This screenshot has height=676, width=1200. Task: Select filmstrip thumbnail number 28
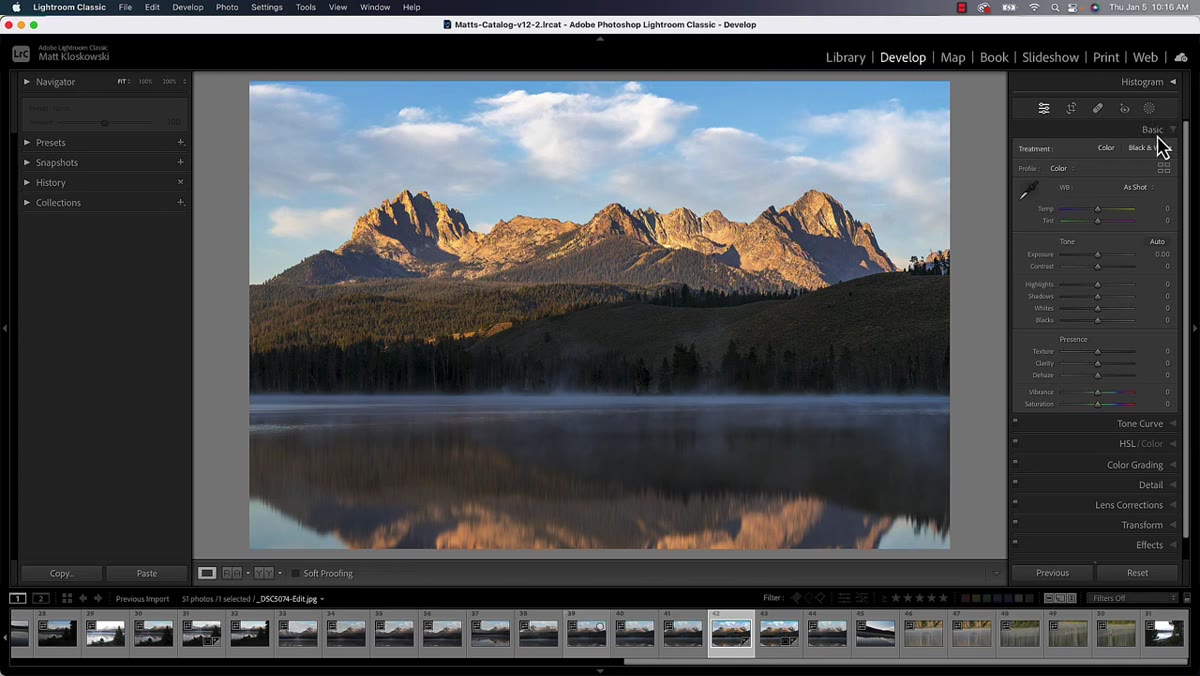tap(57, 632)
